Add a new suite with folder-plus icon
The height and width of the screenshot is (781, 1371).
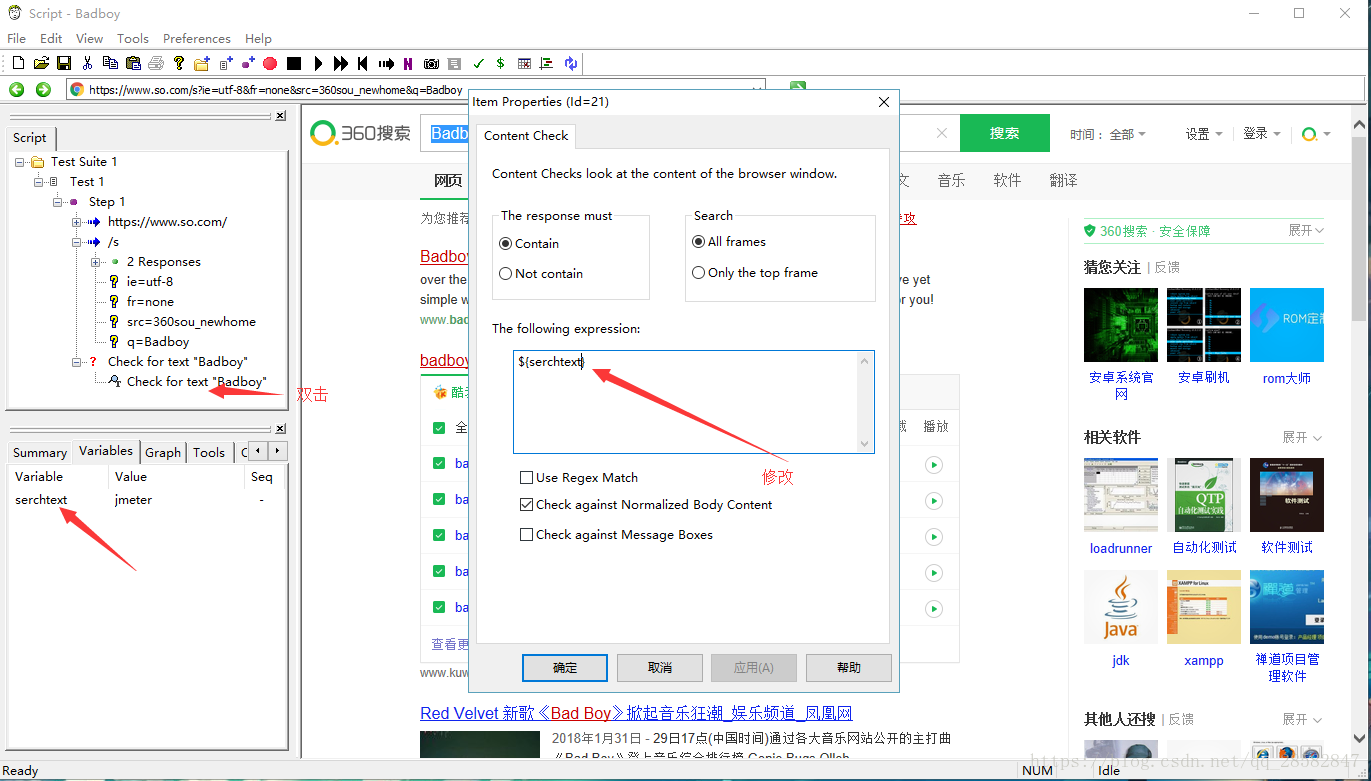point(202,63)
